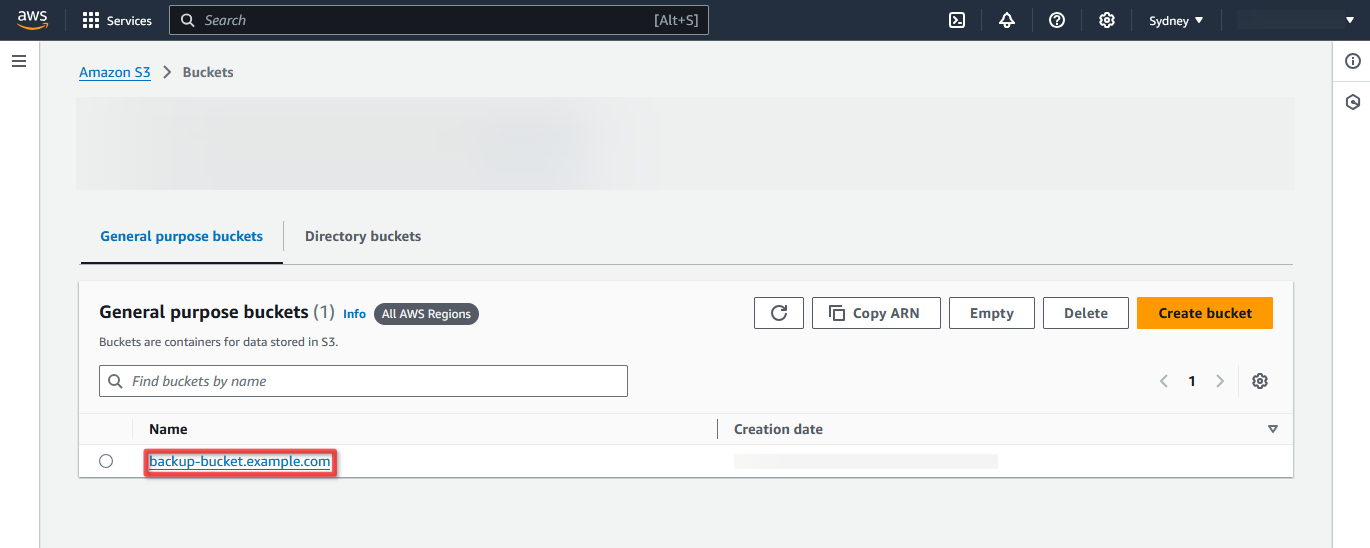Go to next page of buckets
This screenshot has width=1370, height=548.
[1220, 381]
